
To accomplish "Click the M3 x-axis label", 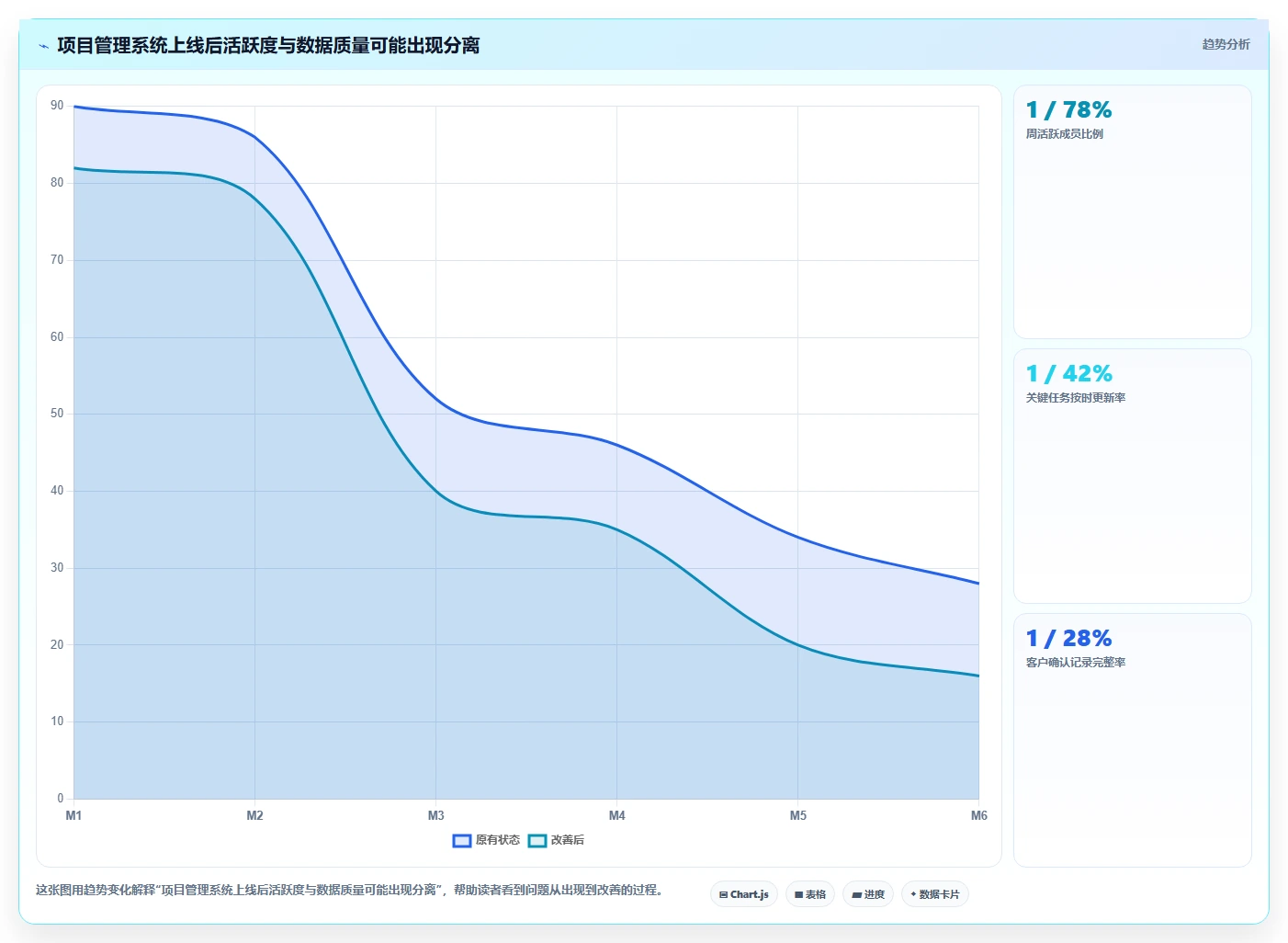I will [x=435, y=816].
